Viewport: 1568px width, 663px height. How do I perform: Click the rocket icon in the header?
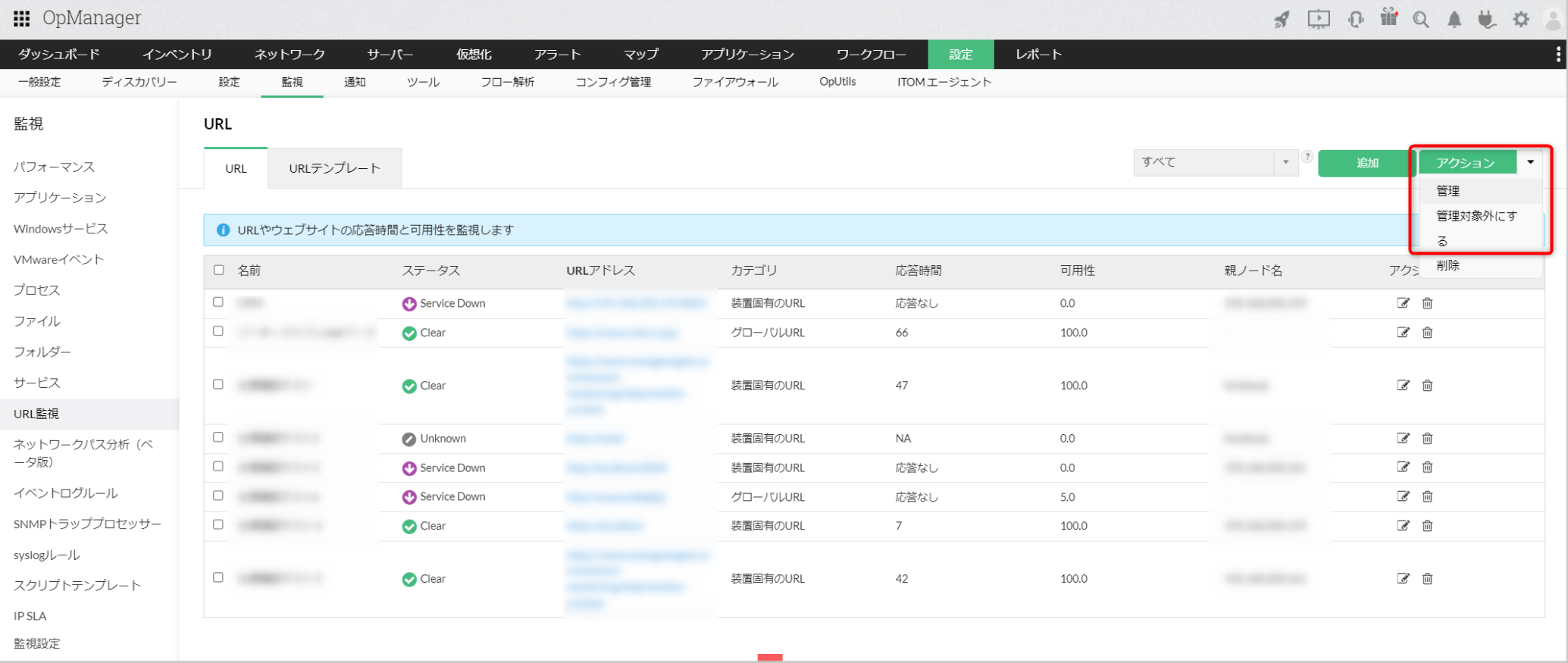(x=1282, y=19)
